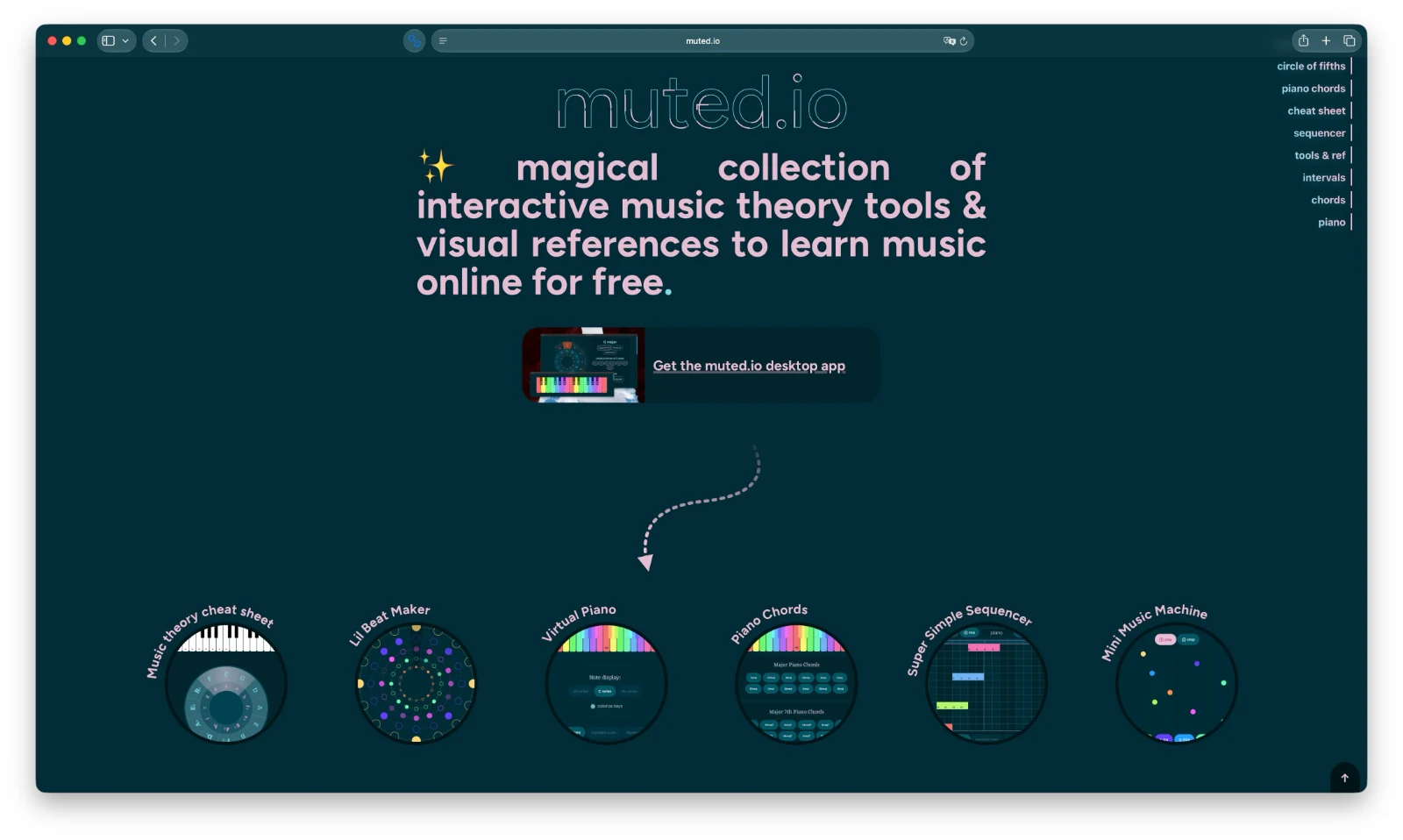1403x840 pixels.
Task: Open the desktop app preview thumbnail
Action: click(x=583, y=366)
